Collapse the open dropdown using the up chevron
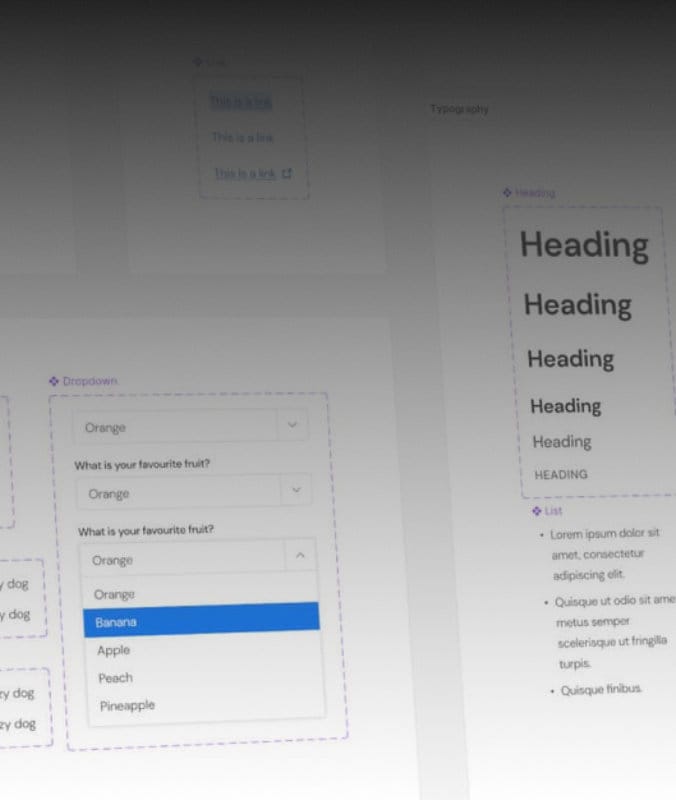Image resolution: width=676 pixels, height=800 pixels. coord(300,557)
